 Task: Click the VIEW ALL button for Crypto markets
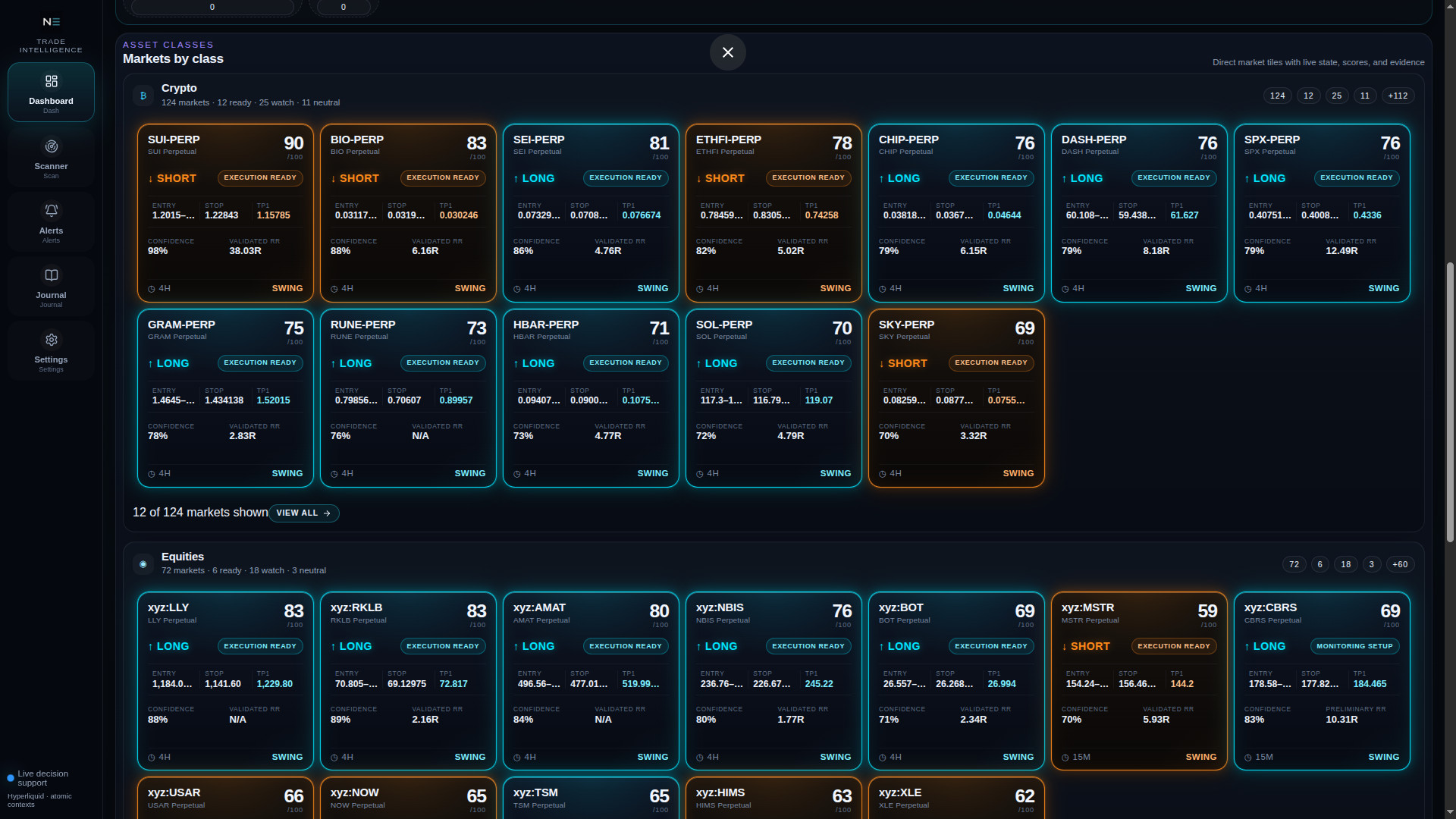click(303, 513)
